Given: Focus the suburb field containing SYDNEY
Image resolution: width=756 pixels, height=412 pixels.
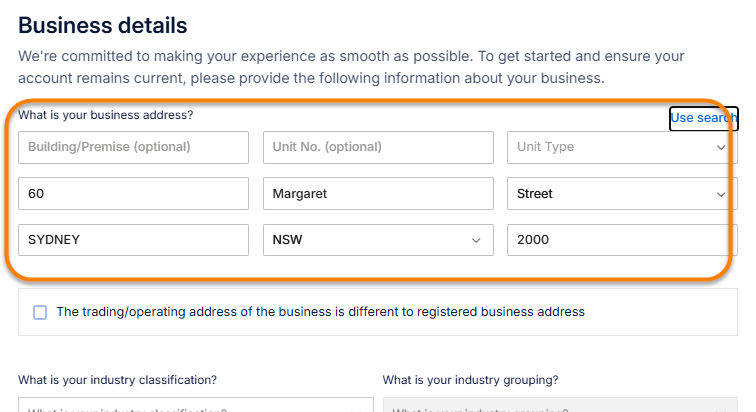Looking at the screenshot, I should pos(133,240).
